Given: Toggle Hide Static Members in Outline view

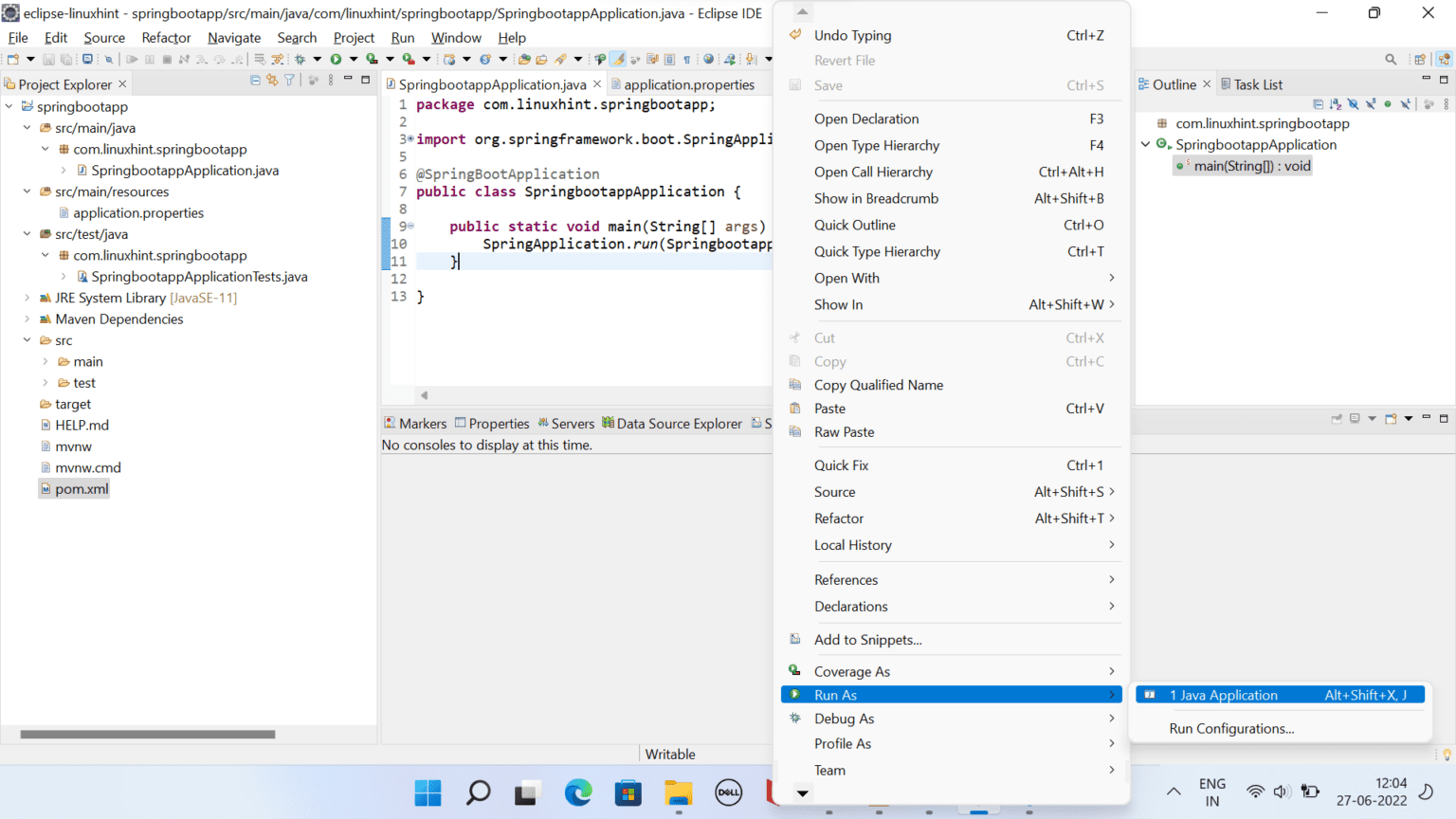Looking at the screenshot, I should tap(1371, 104).
